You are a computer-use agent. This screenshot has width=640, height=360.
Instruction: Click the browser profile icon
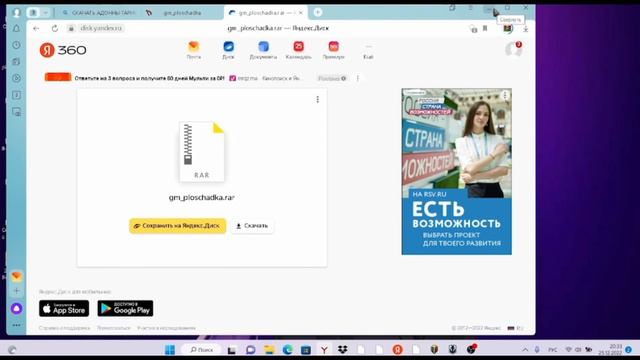click(x=16, y=13)
